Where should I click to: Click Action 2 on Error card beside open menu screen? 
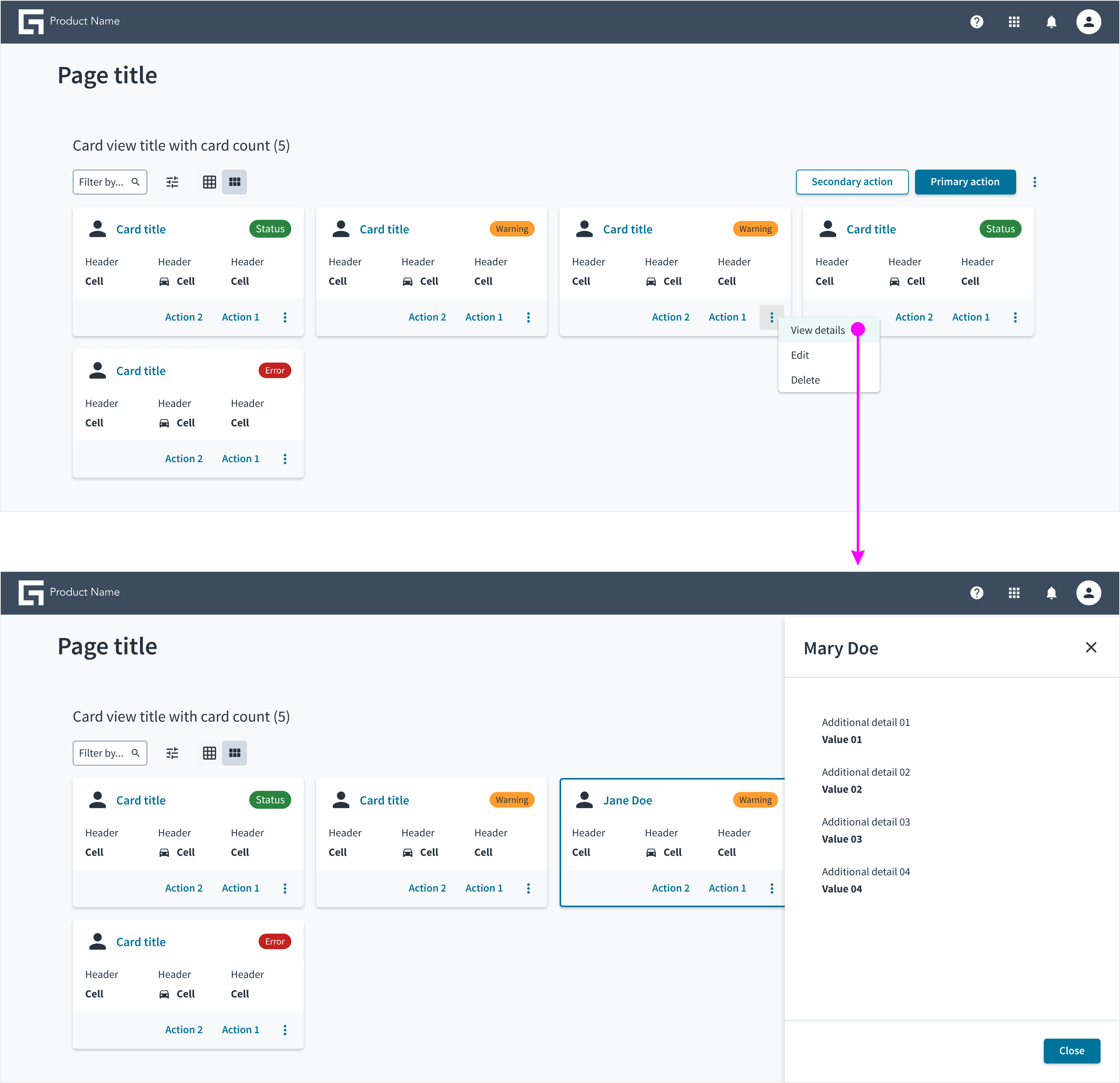pos(184,458)
